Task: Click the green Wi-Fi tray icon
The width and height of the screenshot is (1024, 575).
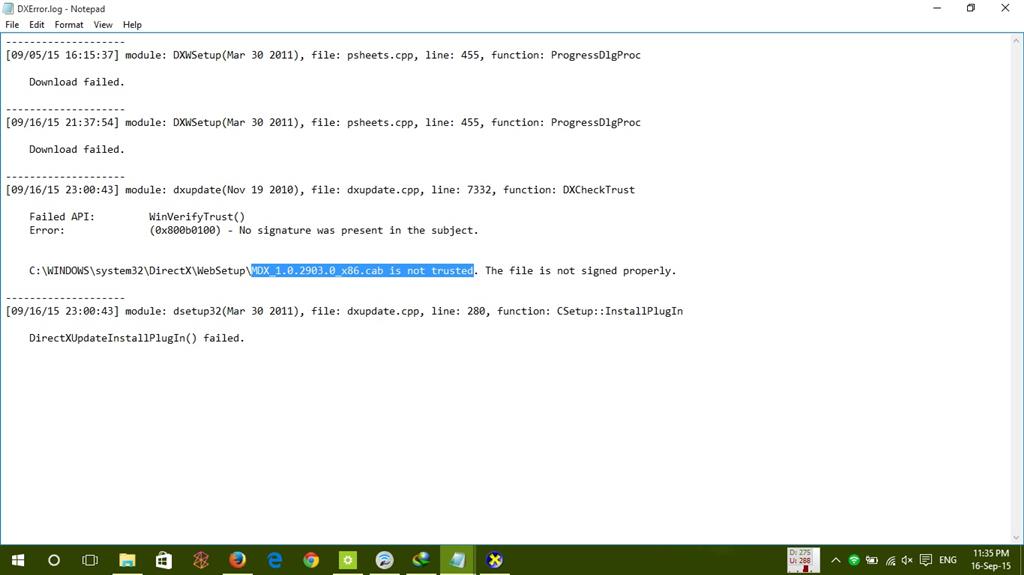Action: 854,560
